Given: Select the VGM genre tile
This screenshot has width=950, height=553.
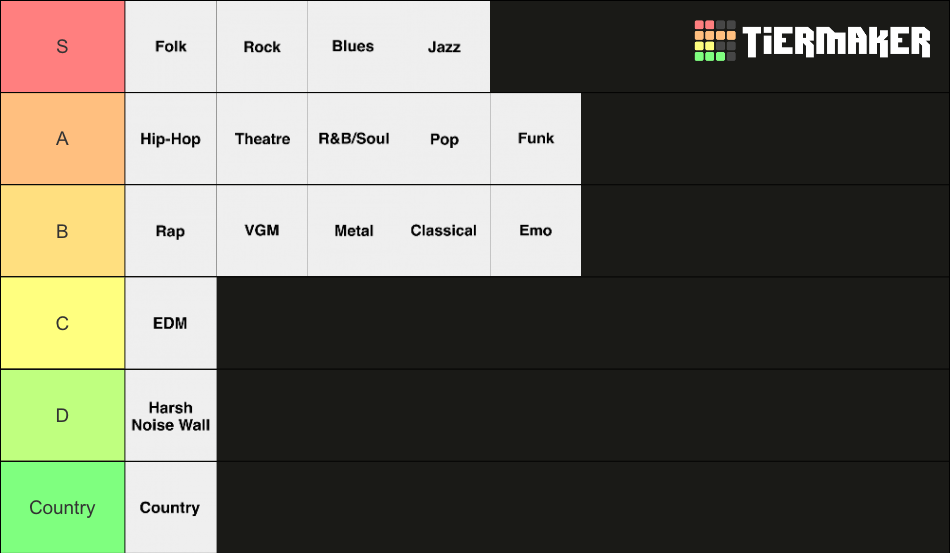Looking at the screenshot, I should [x=262, y=231].
